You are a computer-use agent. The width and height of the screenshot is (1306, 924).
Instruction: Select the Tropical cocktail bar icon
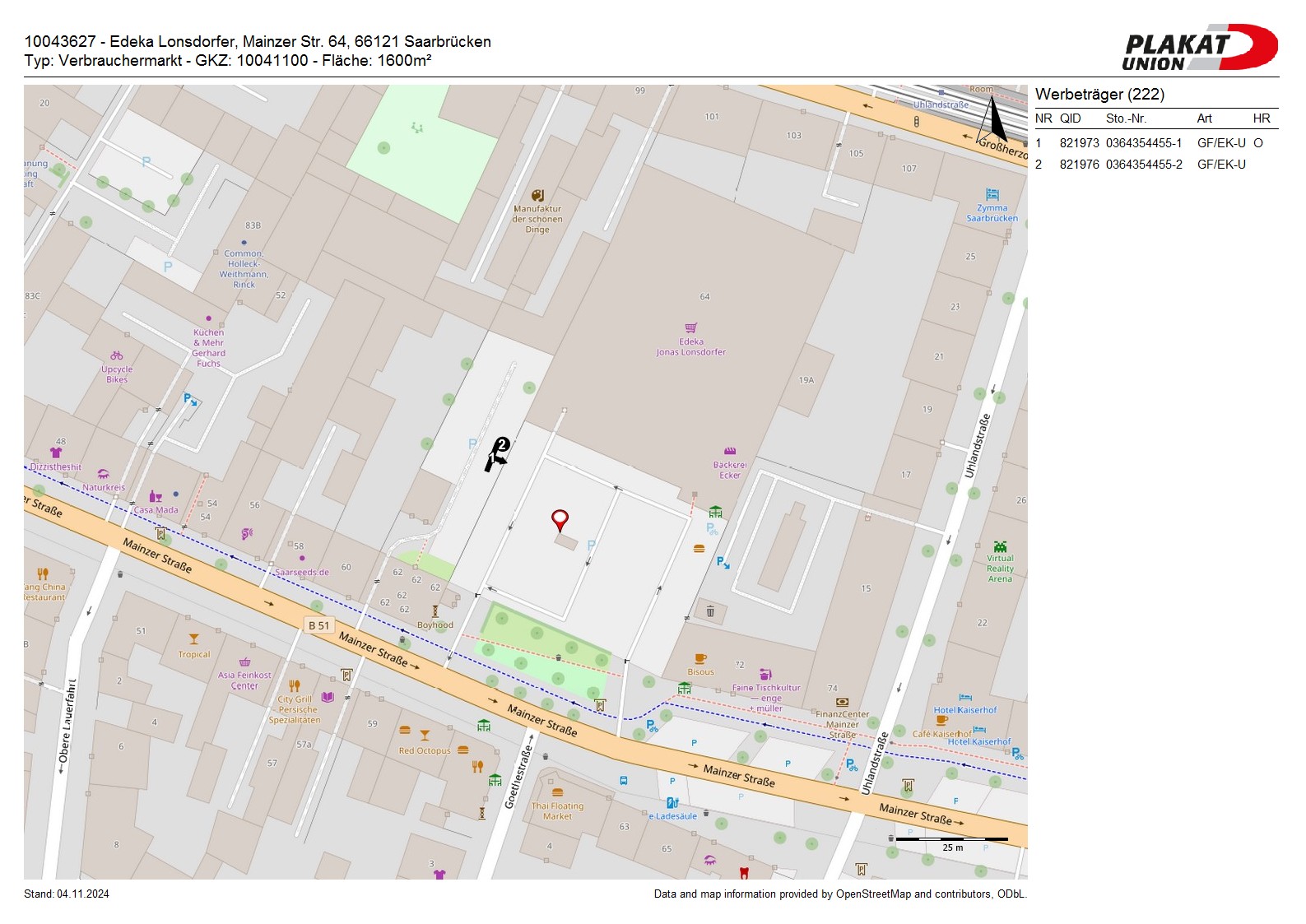pos(194,639)
